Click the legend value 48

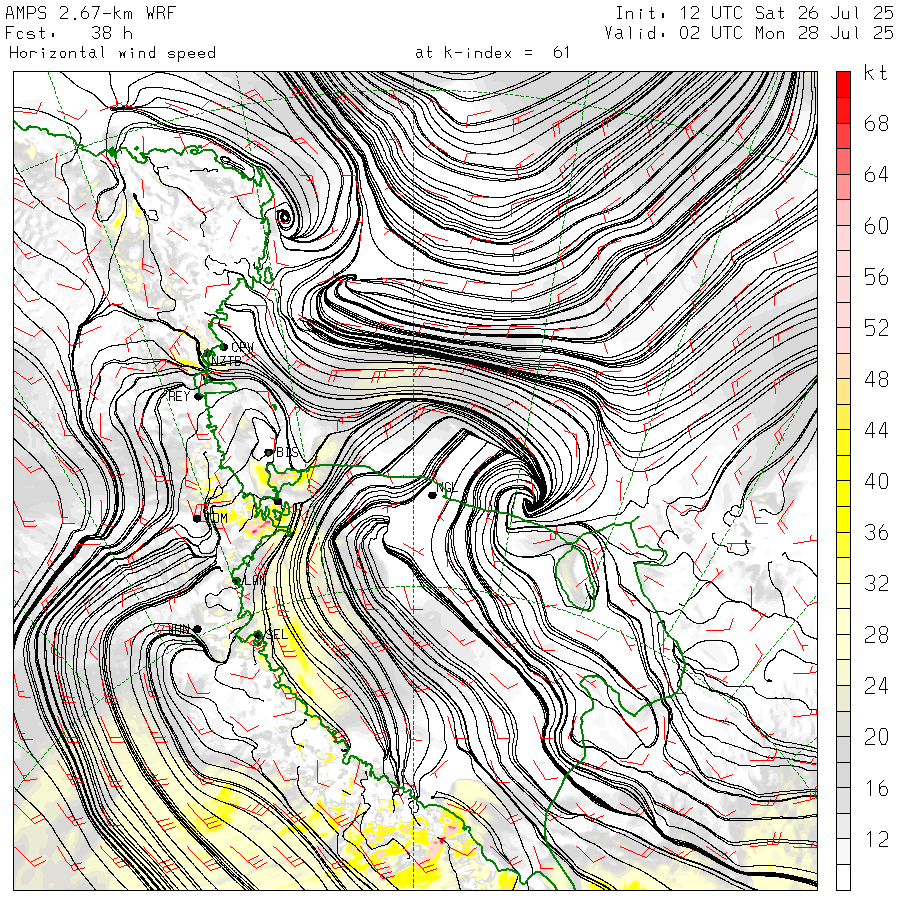pos(876,379)
